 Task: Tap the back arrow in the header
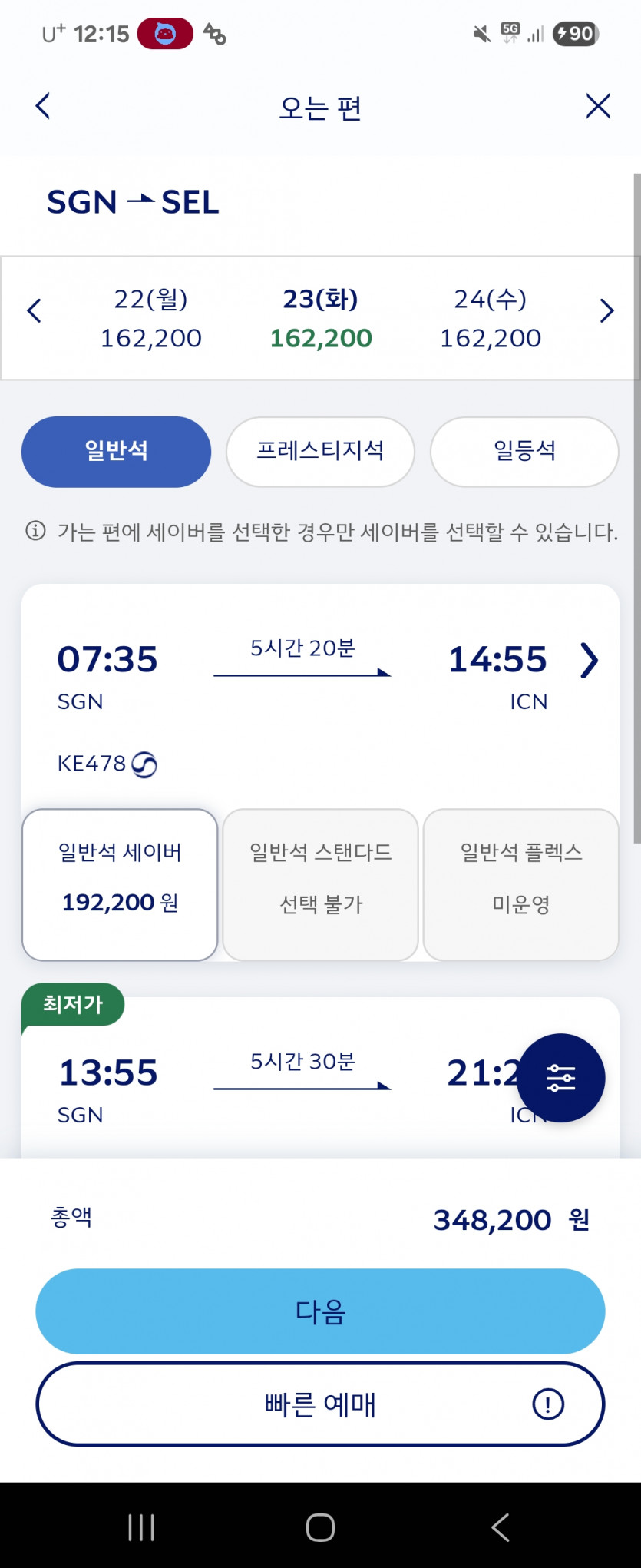click(43, 106)
